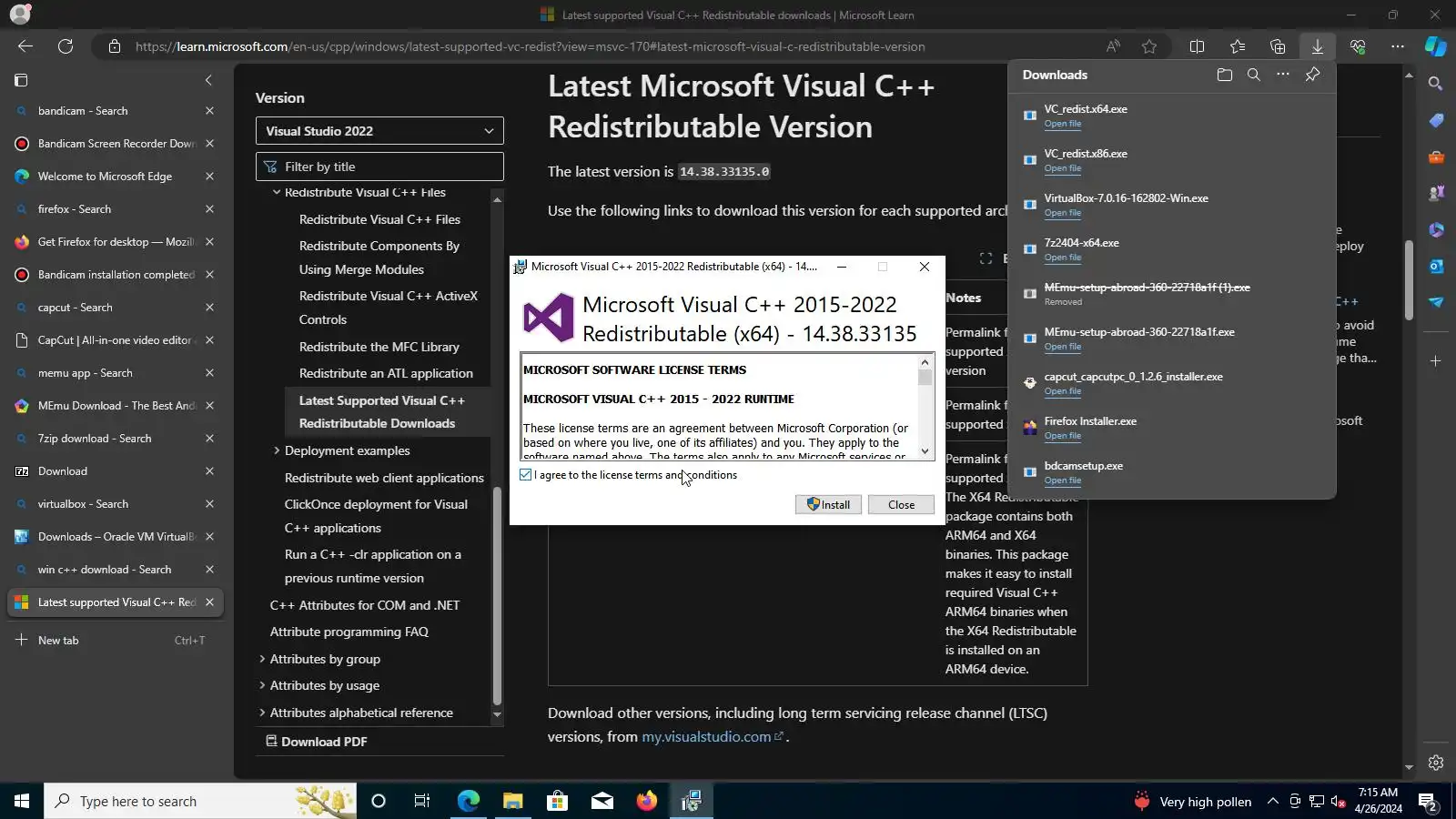1456x819 pixels.
Task: Click Close in the Visual C++ dialog
Action: (901, 505)
